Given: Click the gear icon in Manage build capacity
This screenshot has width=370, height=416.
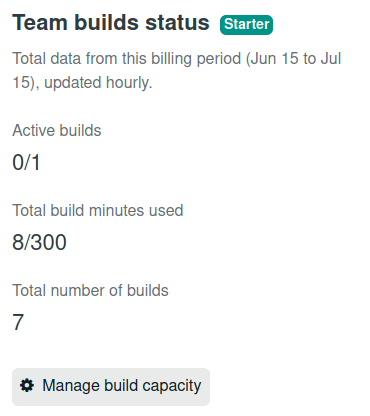Looking at the screenshot, I should coord(27,386).
